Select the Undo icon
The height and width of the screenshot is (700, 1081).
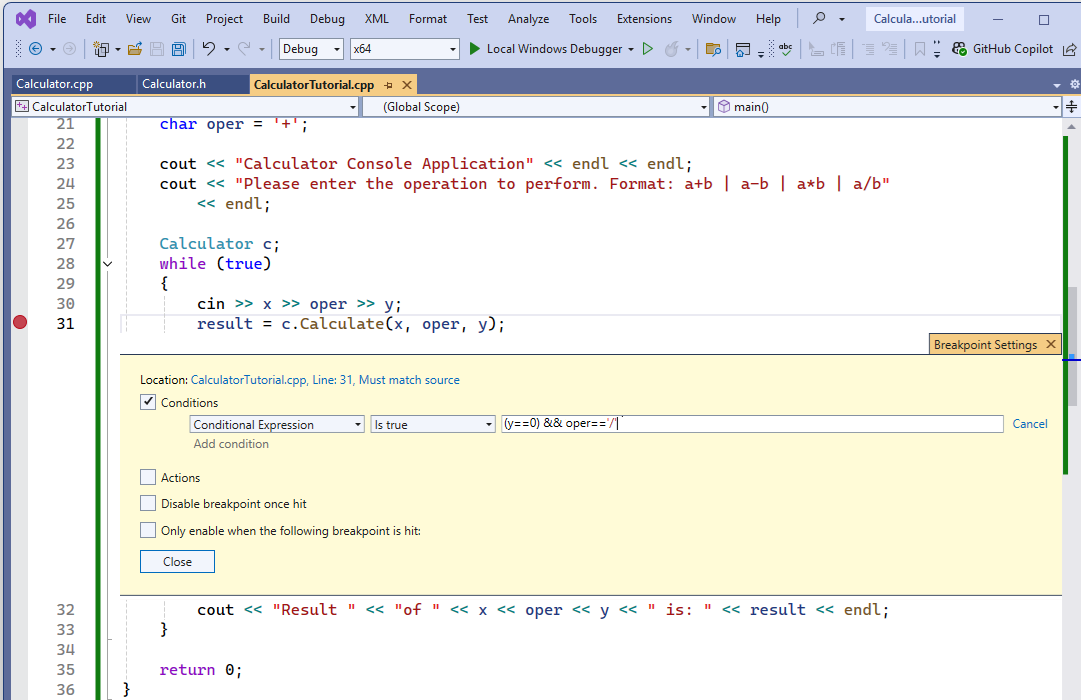point(209,47)
